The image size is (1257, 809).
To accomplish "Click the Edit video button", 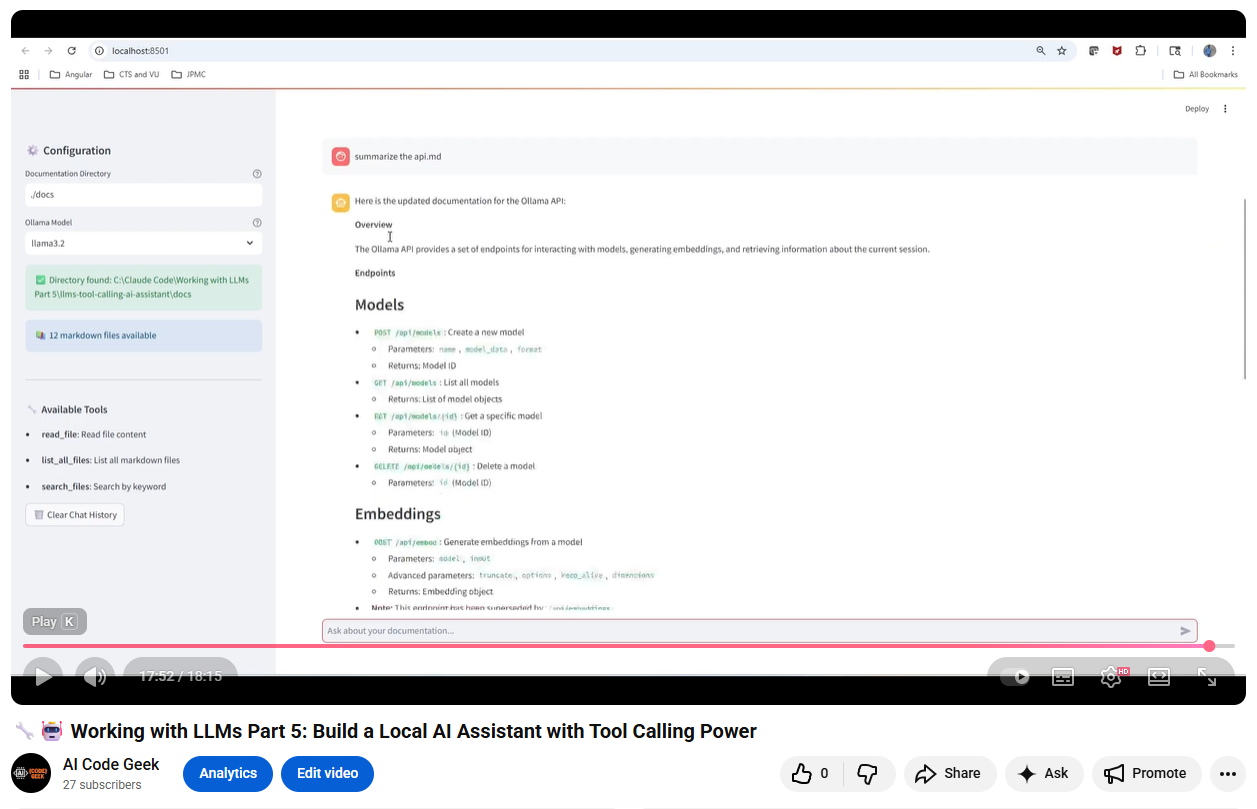I will point(327,773).
